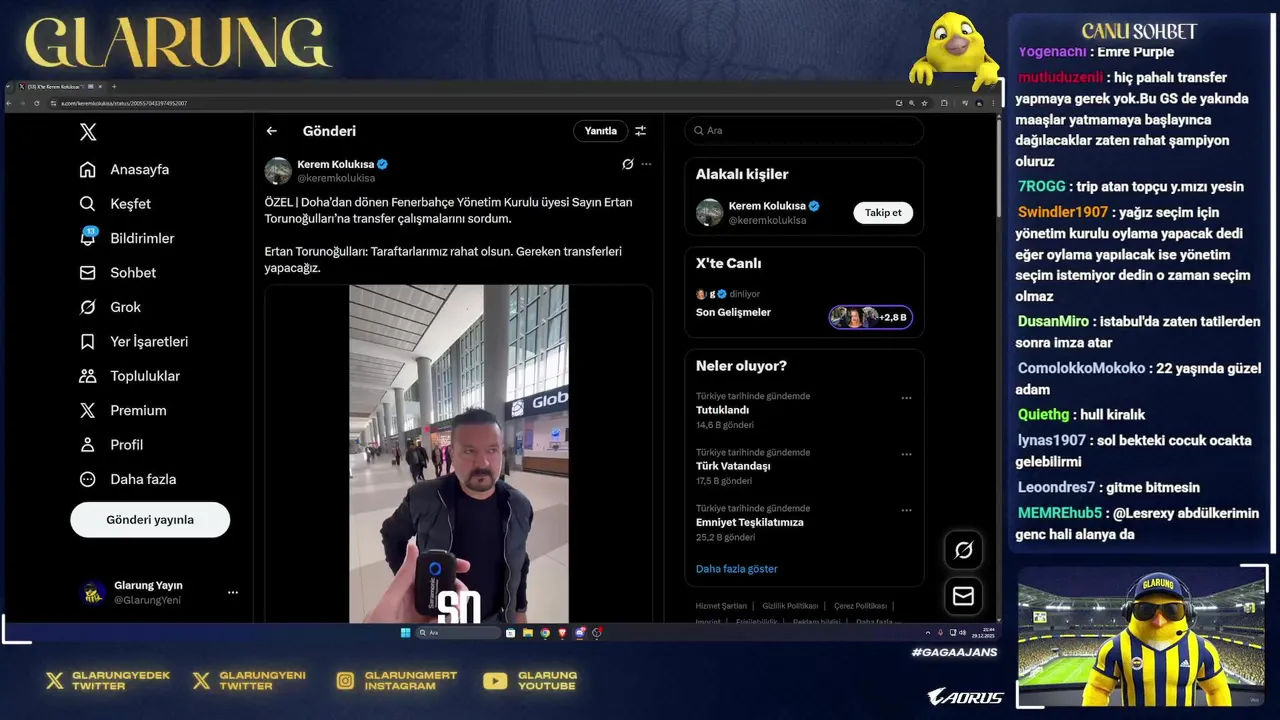
Task: Open Tutuklandı trending topic
Action: pos(722,410)
